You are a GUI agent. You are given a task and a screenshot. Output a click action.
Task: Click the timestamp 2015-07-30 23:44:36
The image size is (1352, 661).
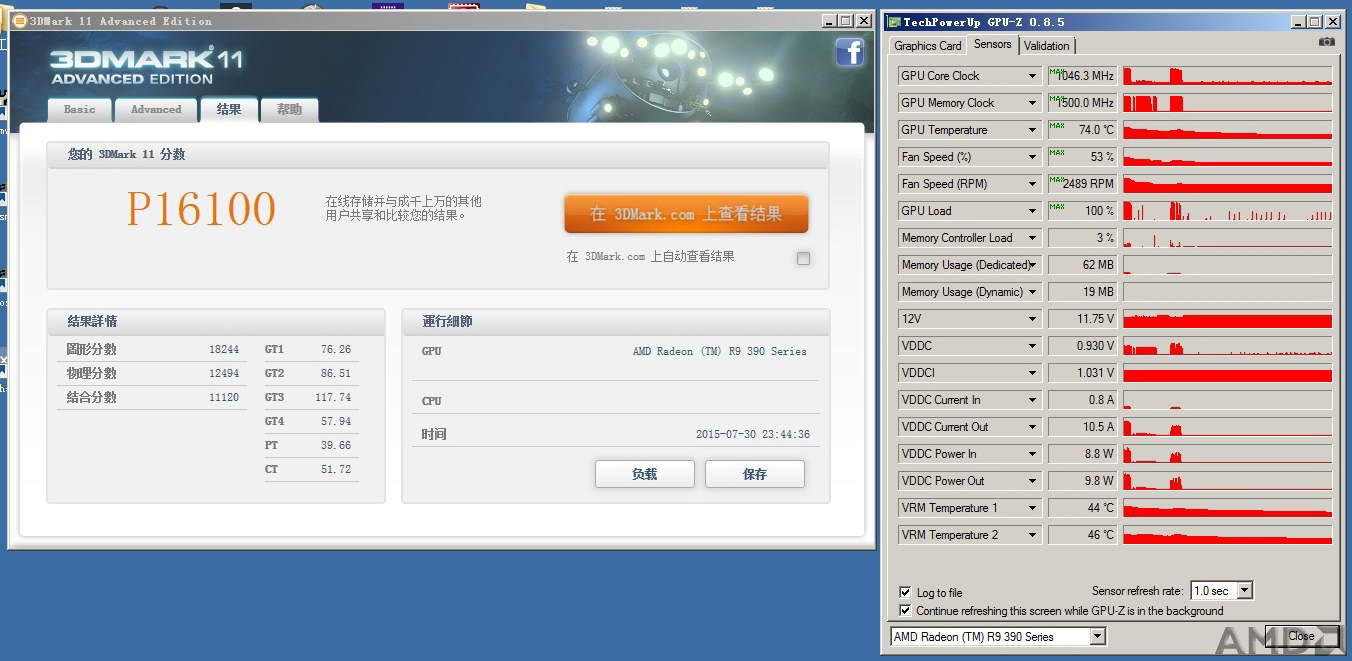[x=753, y=435]
